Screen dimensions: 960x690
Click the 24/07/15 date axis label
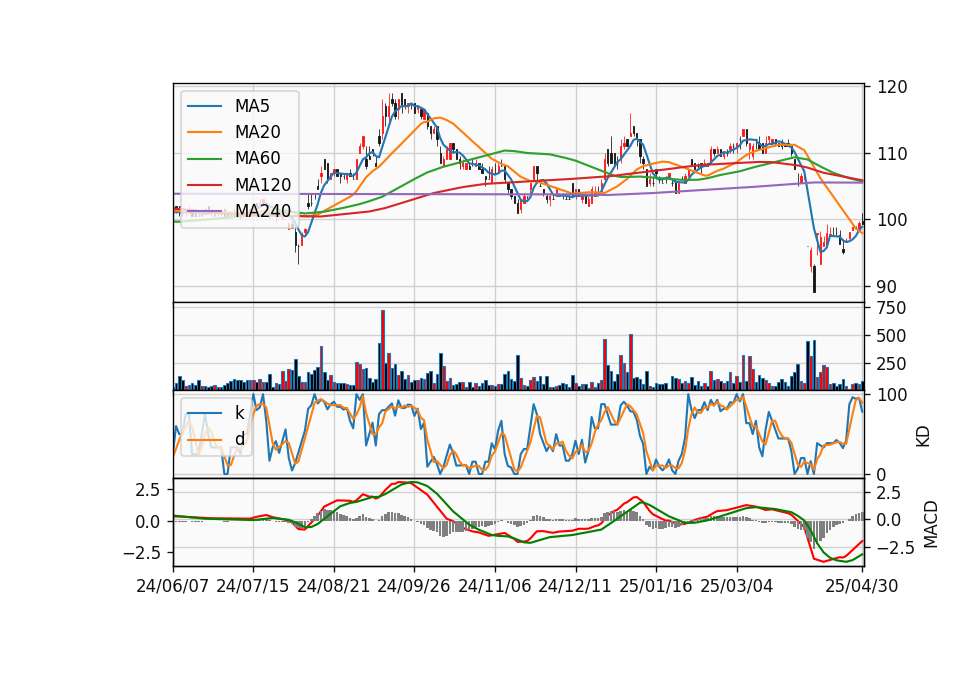point(253,586)
